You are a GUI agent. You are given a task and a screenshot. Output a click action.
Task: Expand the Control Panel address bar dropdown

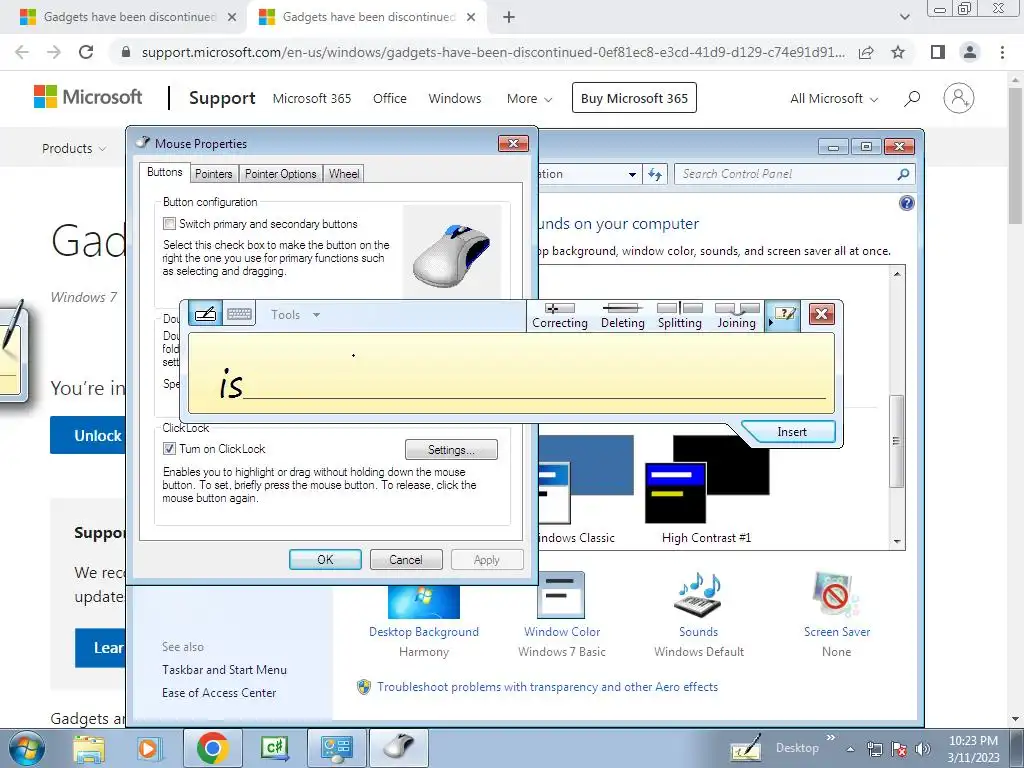pos(632,174)
